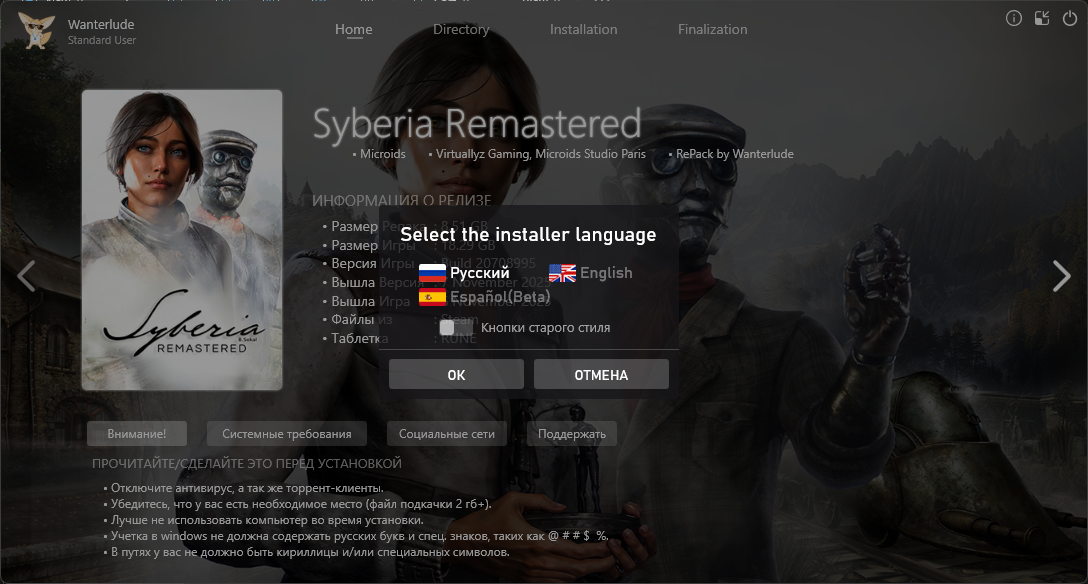Screen dimensions: 1088x584
Task: Click the Убедитесь, что у вас есть место line
Action: pos(300,504)
